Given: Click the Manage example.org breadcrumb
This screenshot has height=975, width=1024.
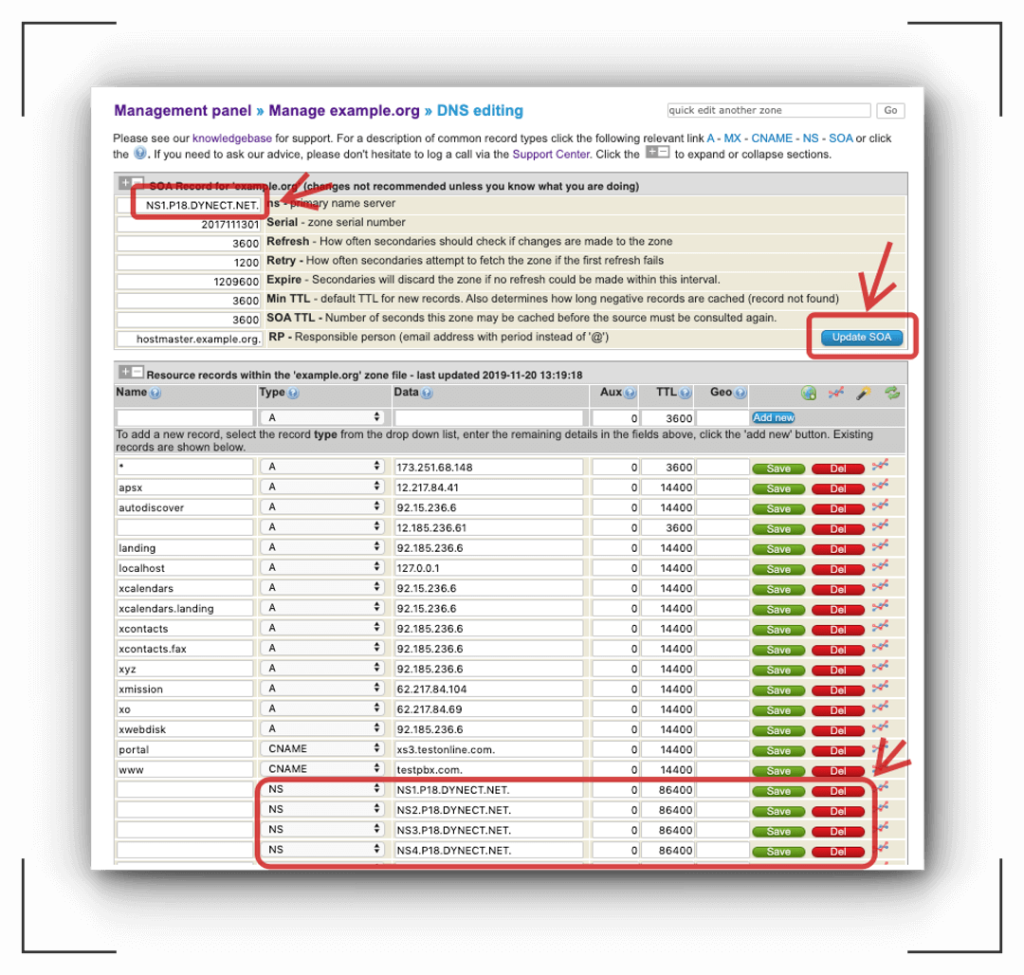Looking at the screenshot, I should (344, 110).
